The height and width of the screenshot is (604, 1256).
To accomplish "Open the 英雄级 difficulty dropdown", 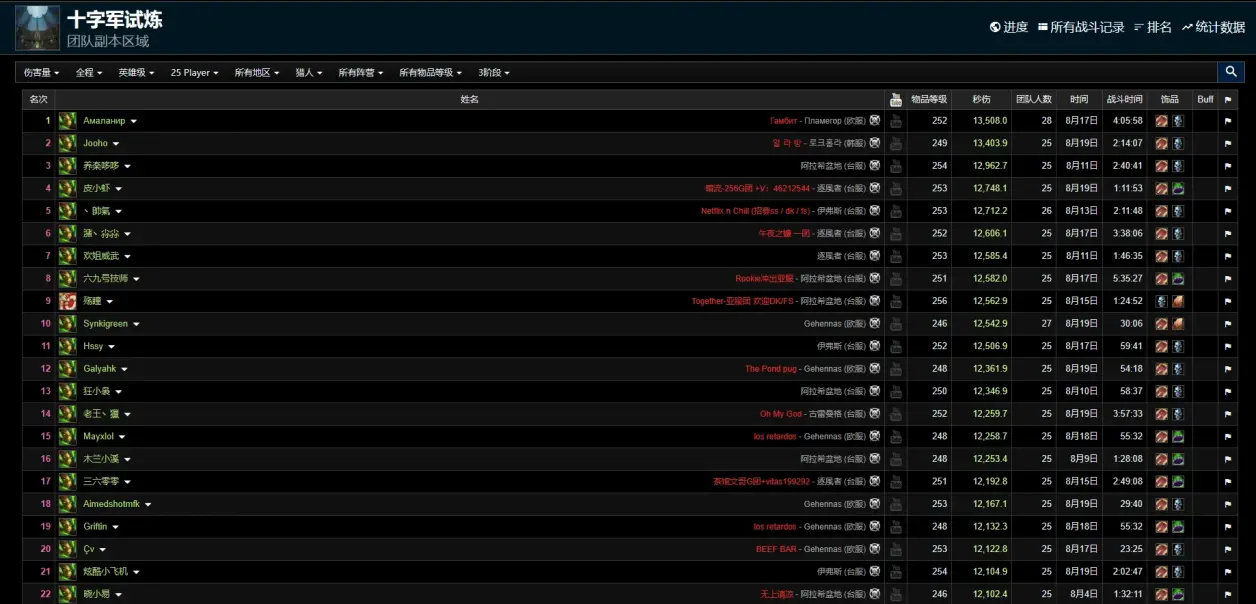I will tap(136, 72).
